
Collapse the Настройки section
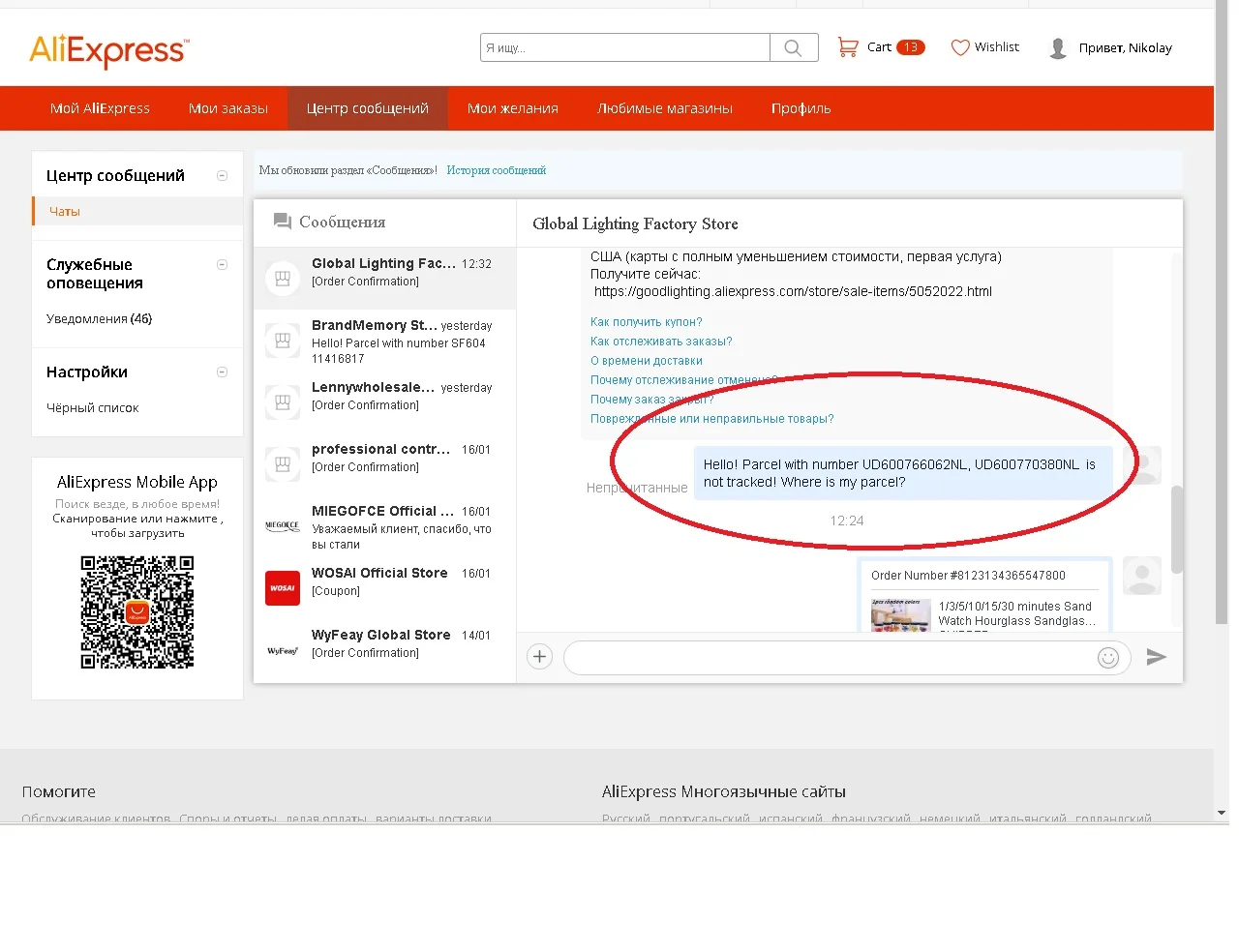tap(222, 372)
